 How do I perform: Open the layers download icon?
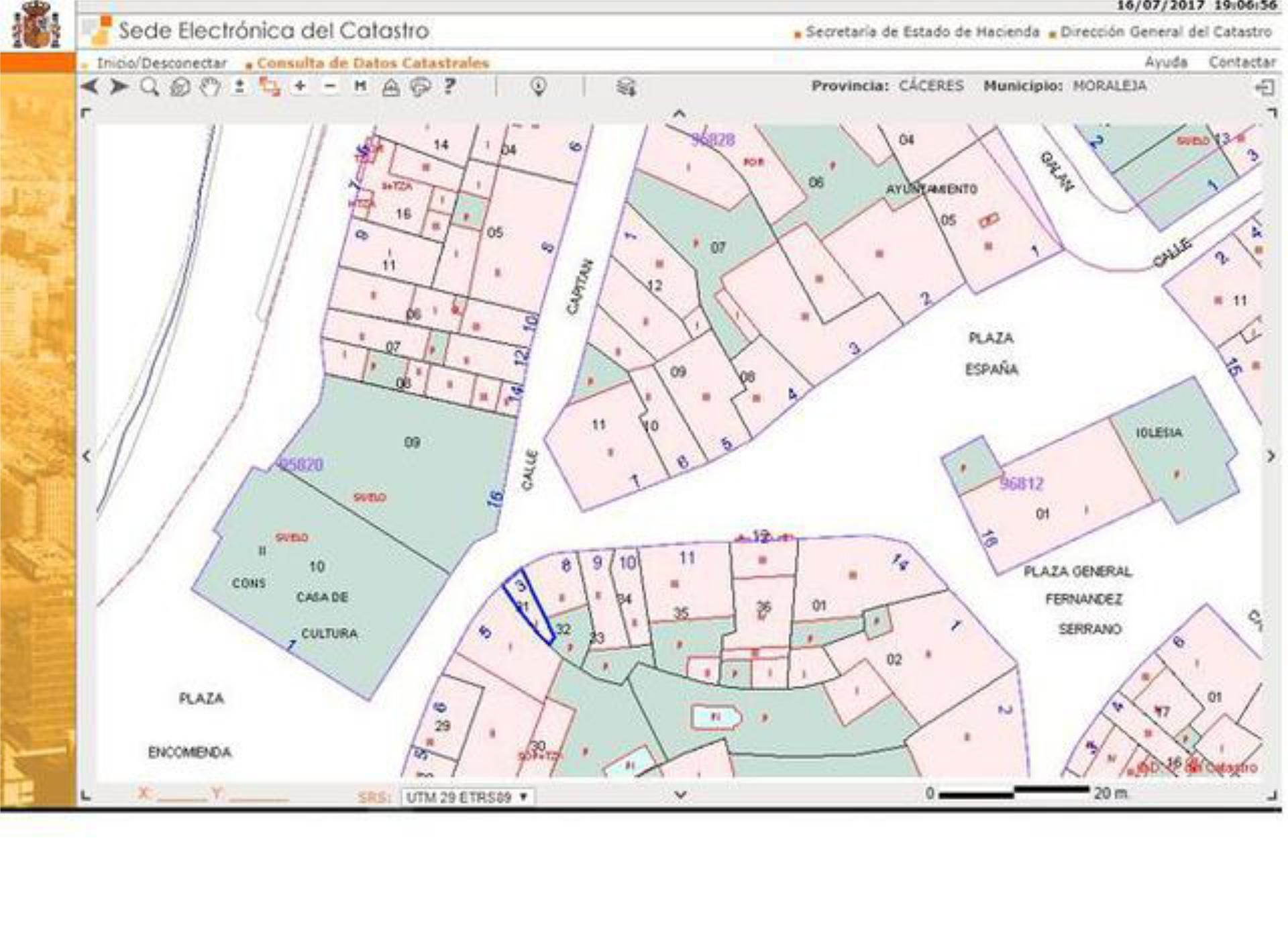[626, 87]
